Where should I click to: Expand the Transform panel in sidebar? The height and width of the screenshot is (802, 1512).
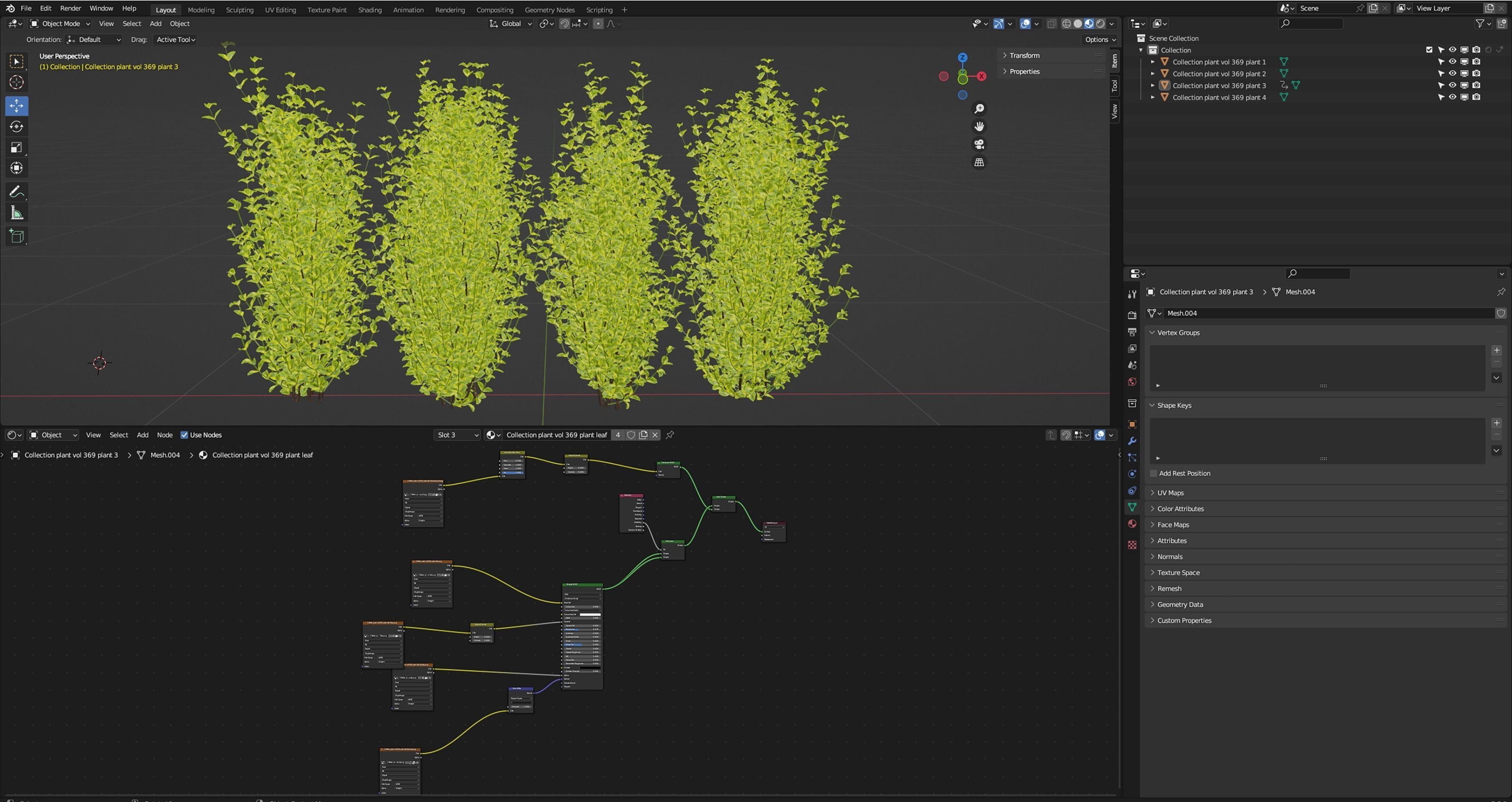(x=1051, y=55)
